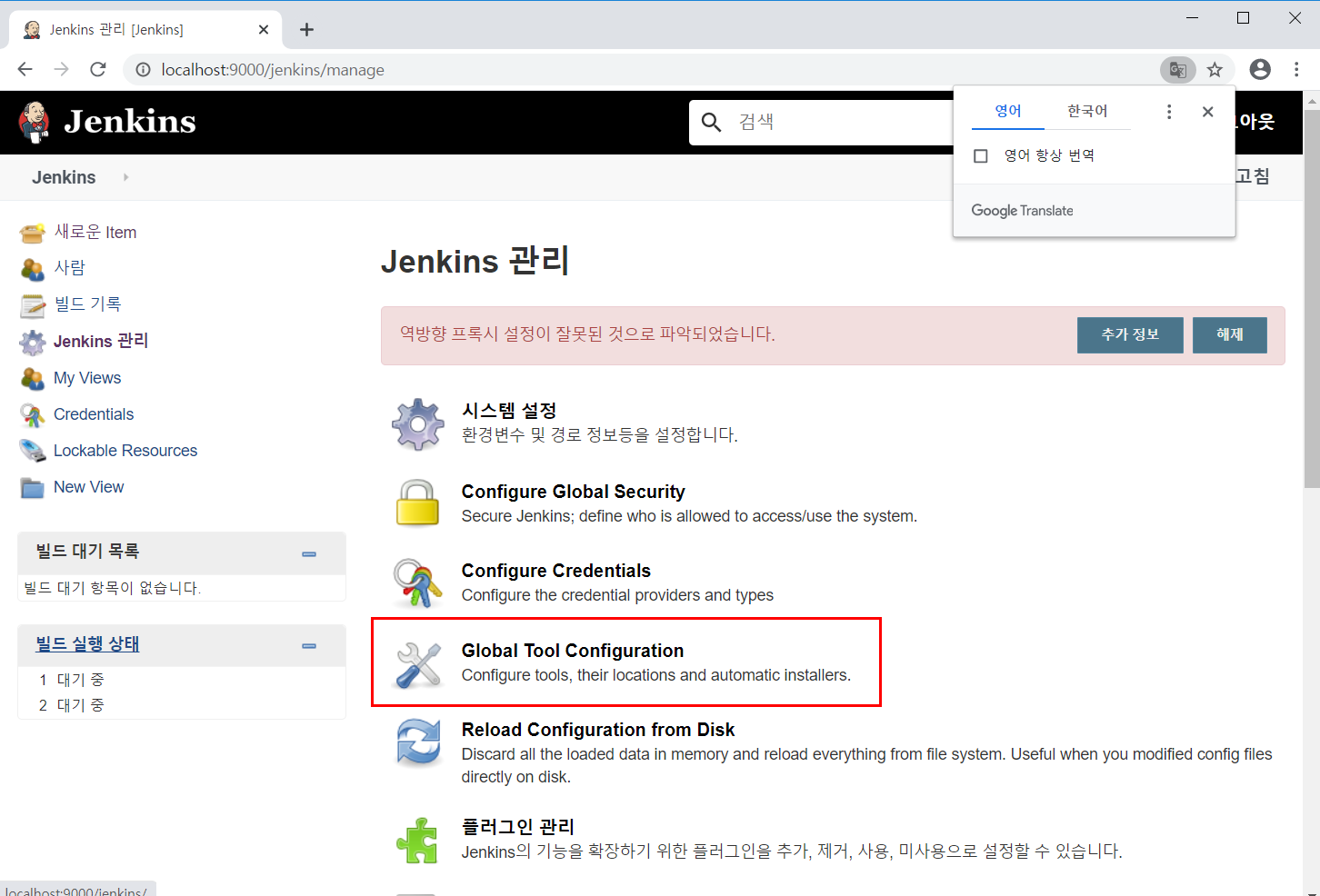Collapse the 빌드 실행 상태 panel
The image size is (1320, 896).
click(x=309, y=645)
